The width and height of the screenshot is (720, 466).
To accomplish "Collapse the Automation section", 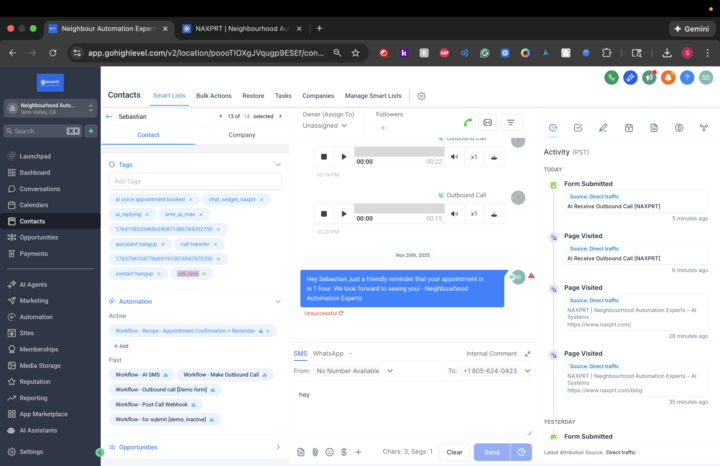I will 278,302.
